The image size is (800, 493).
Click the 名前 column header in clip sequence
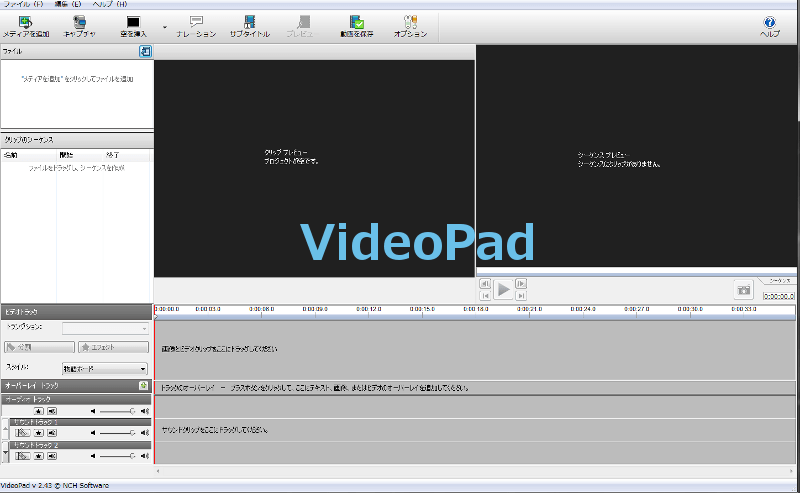point(28,155)
